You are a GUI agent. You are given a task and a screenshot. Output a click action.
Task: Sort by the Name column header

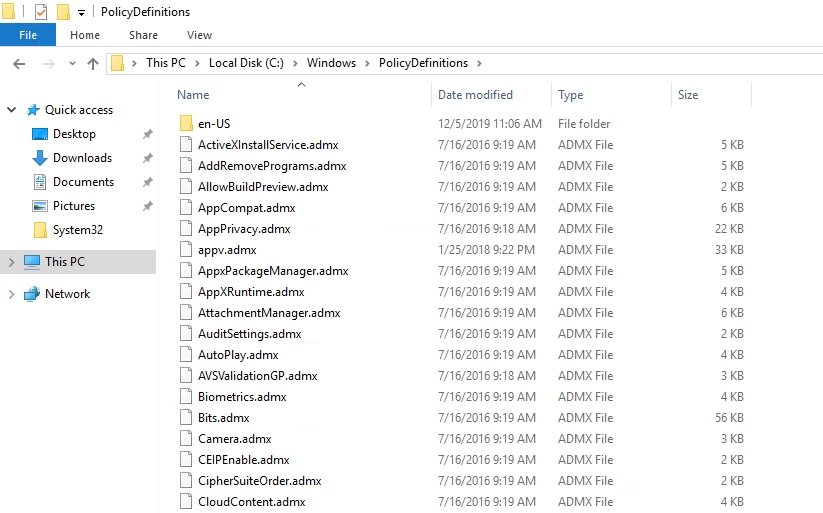click(x=193, y=95)
